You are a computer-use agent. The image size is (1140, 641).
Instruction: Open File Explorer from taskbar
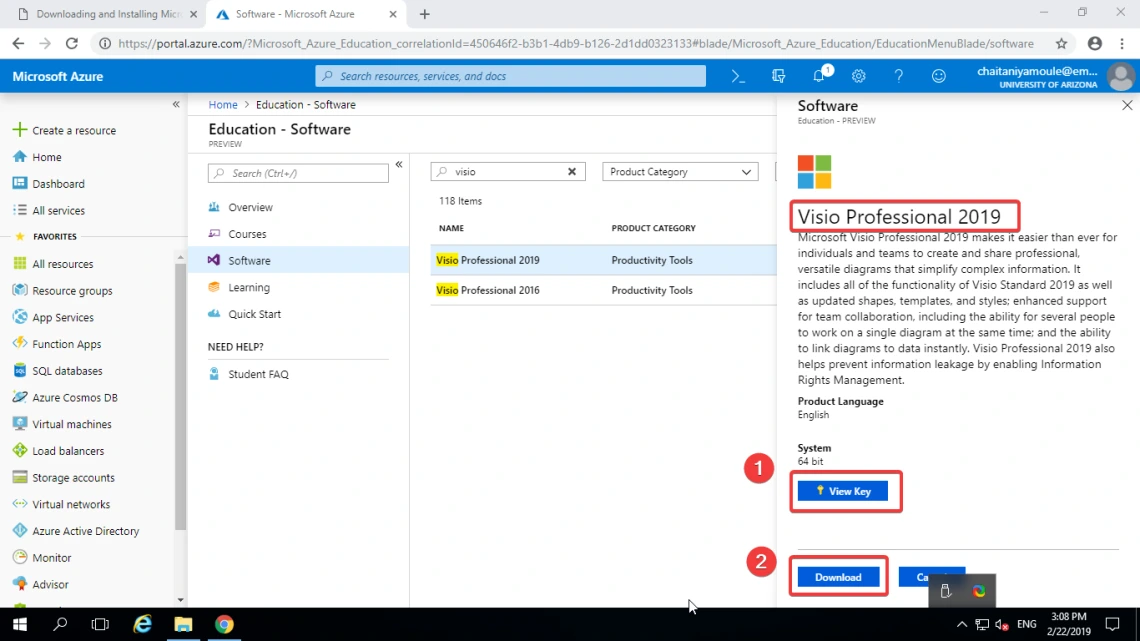183,624
